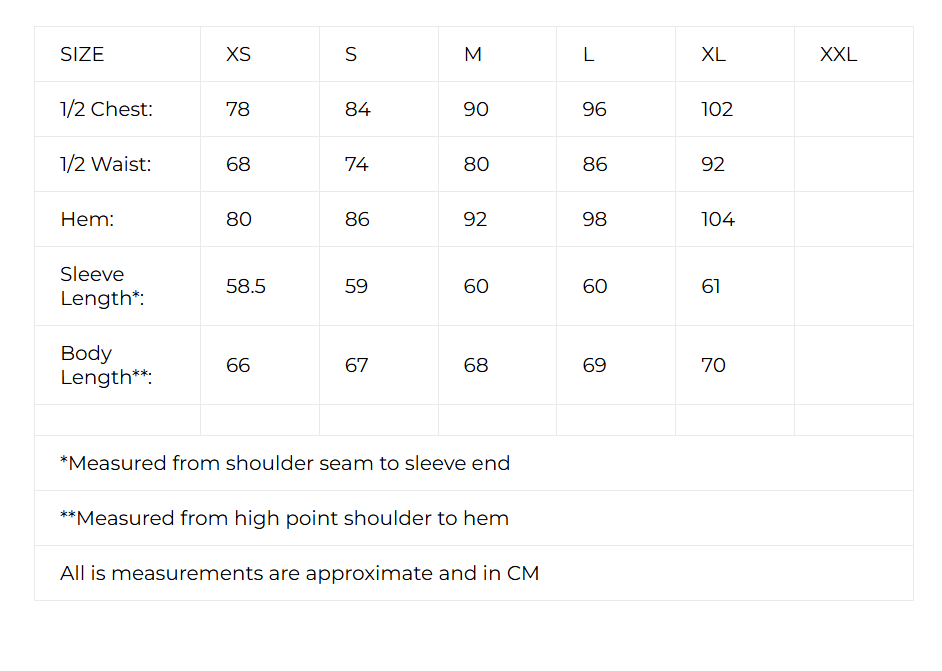Select Hem value 98 for size L
The height and width of the screenshot is (671, 942).
tap(594, 220)
